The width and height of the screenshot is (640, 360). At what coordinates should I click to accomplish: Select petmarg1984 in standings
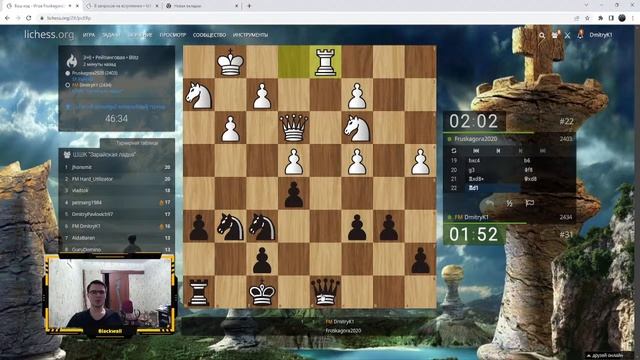pos(87,202)
